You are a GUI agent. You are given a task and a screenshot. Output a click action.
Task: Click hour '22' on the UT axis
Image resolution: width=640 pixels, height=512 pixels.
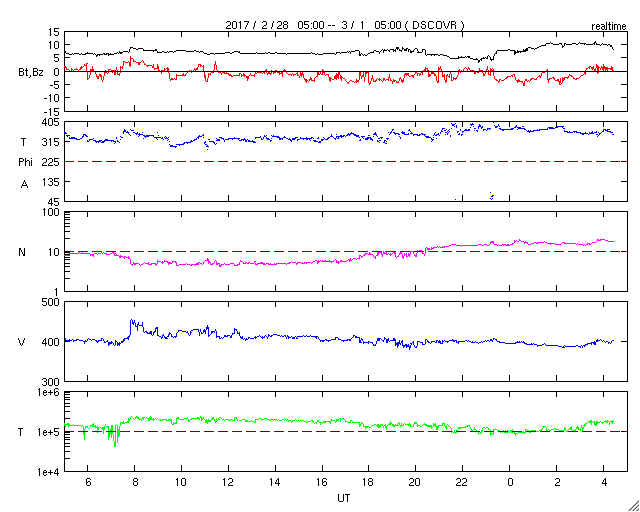(462, 483)
